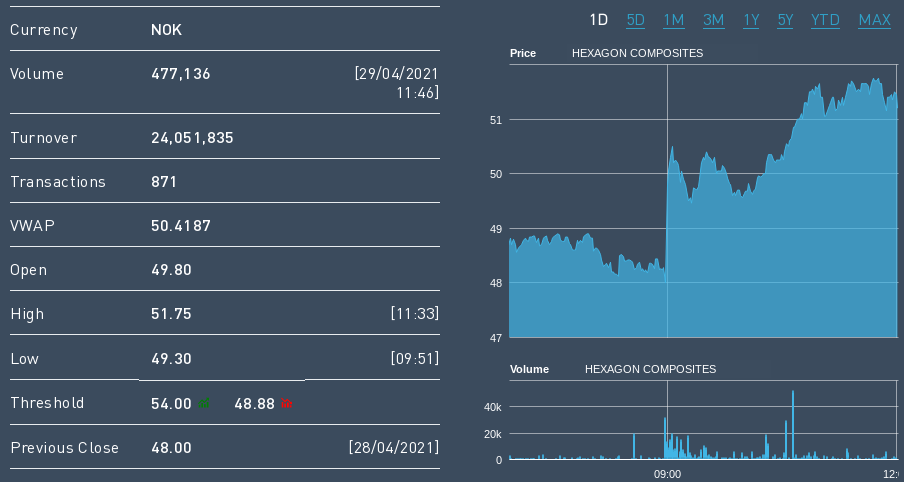View the 1Y chart period
904x482 pixels.
point(751,20)
